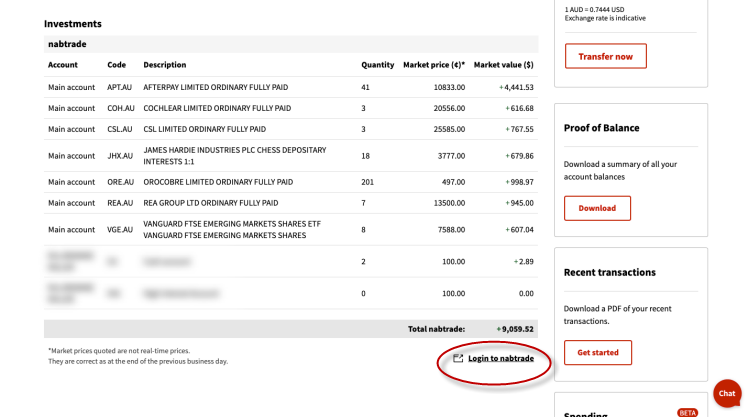Click OROCOBRE LIMITED ORDINARY FULLY PAID description
Screen dimensions: 750x417
click(x=218, y=182)
